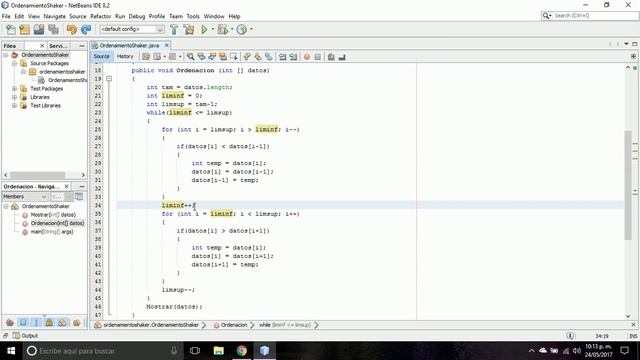
Task: Switch to History view button
Action: click(125, 56)
